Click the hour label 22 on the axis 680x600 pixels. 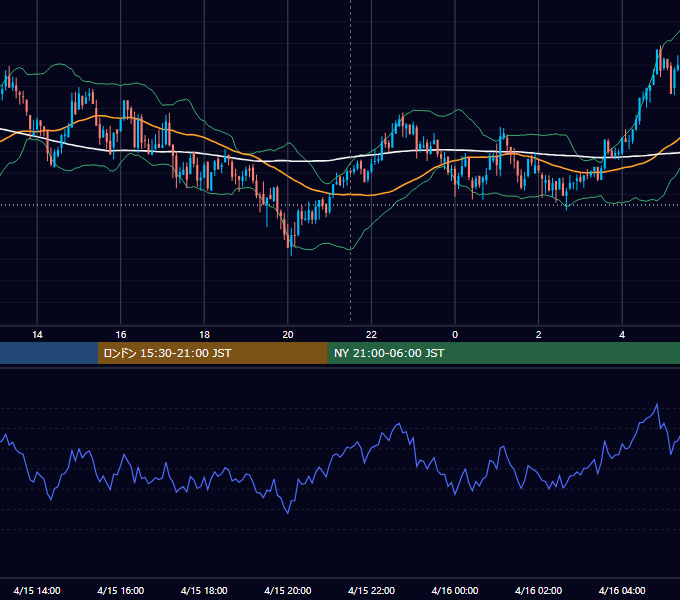coord(371,335)
